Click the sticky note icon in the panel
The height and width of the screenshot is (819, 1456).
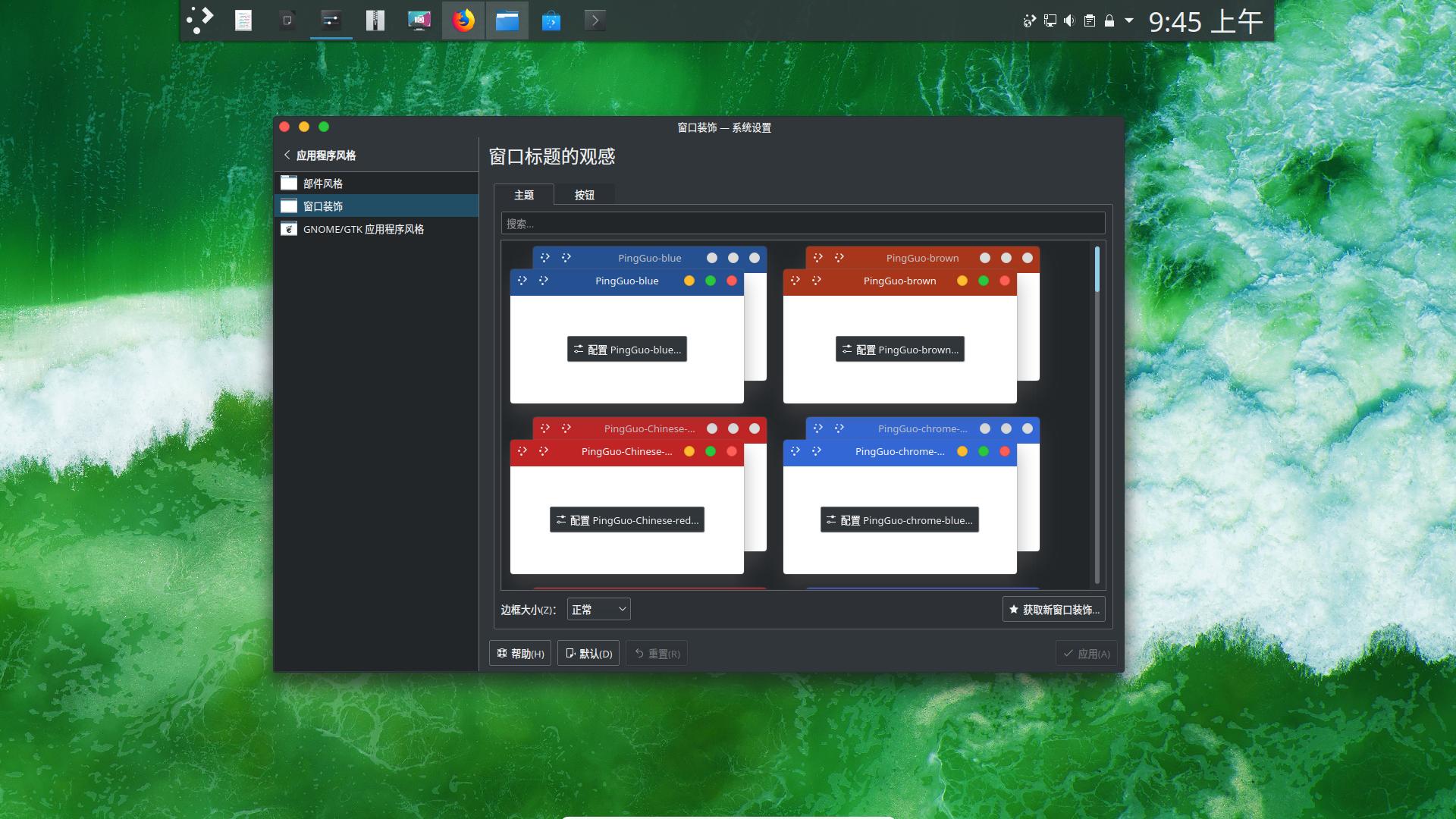[287, 20]
